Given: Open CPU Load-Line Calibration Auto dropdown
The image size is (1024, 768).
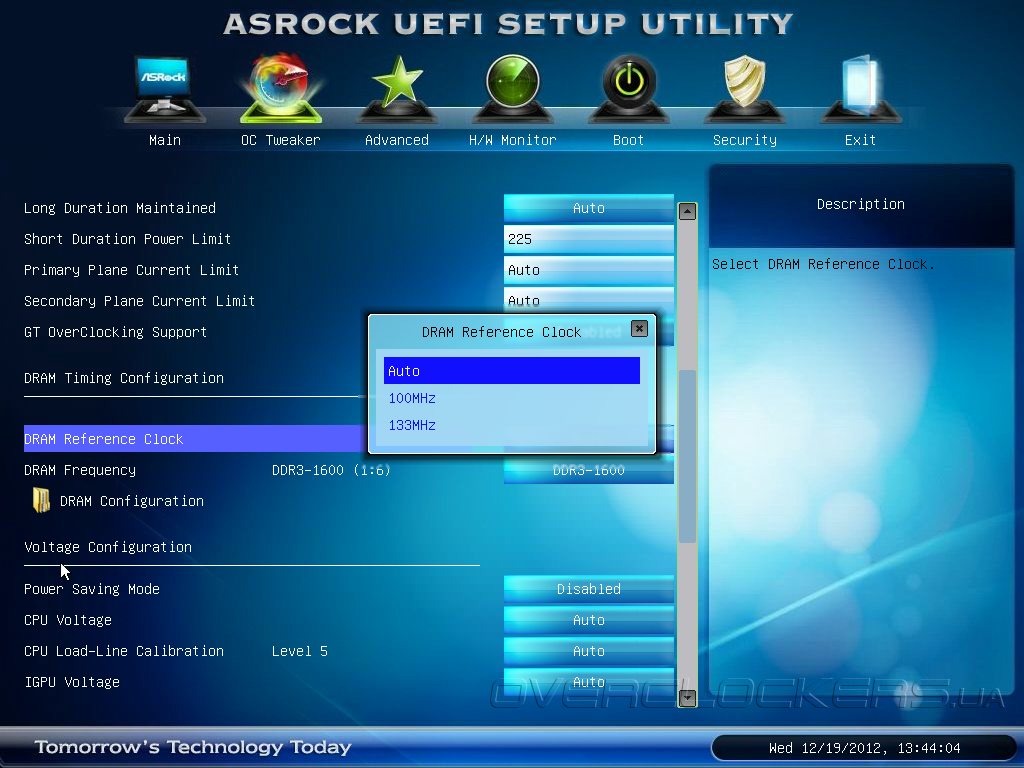Looking at the screenshot, I should click(588, 651).
